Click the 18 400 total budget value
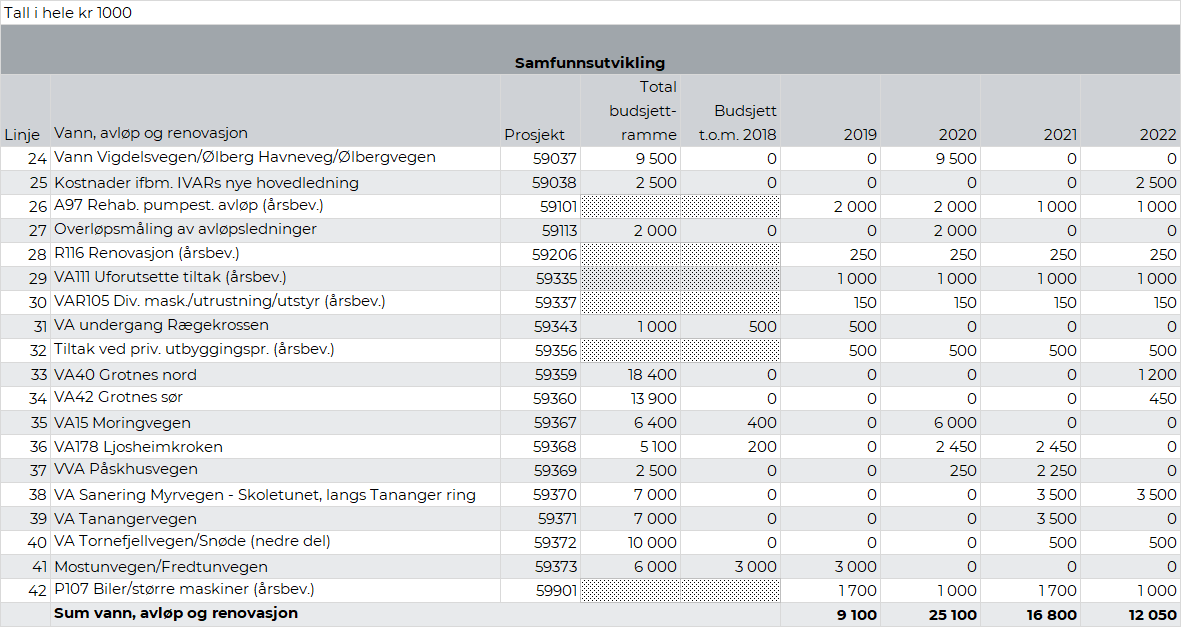Viewport: 1182px width, 628px height. click(652, 375)
